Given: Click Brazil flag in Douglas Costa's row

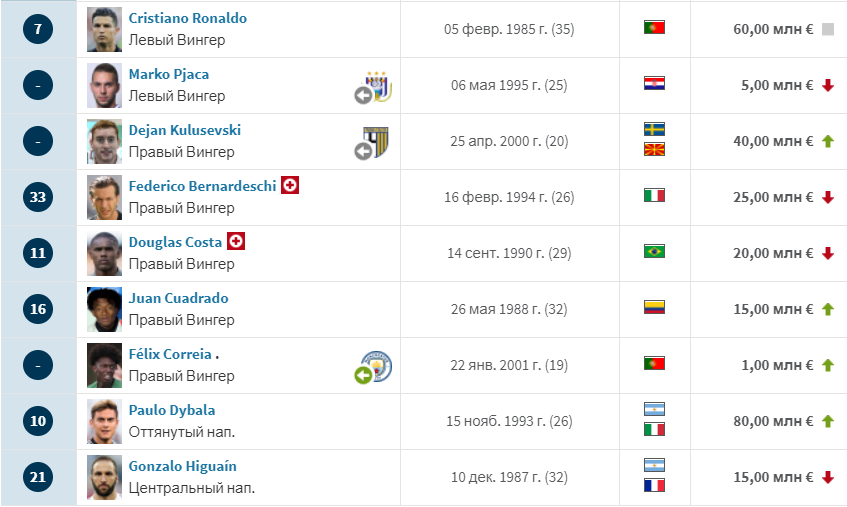Looking at the screenshot, I should pos(654,252).
